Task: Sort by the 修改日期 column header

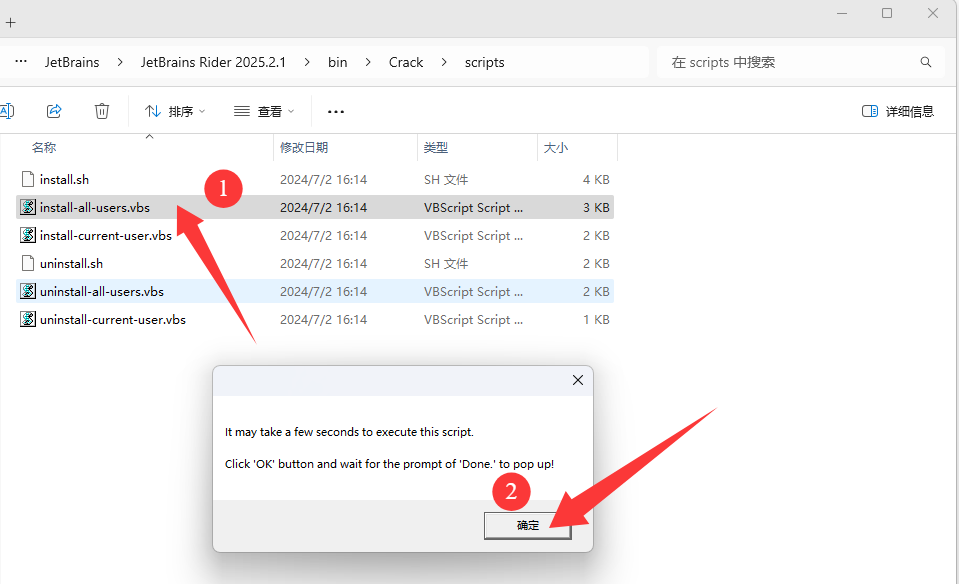Action: pyautogui.click(x=304, y=147)
